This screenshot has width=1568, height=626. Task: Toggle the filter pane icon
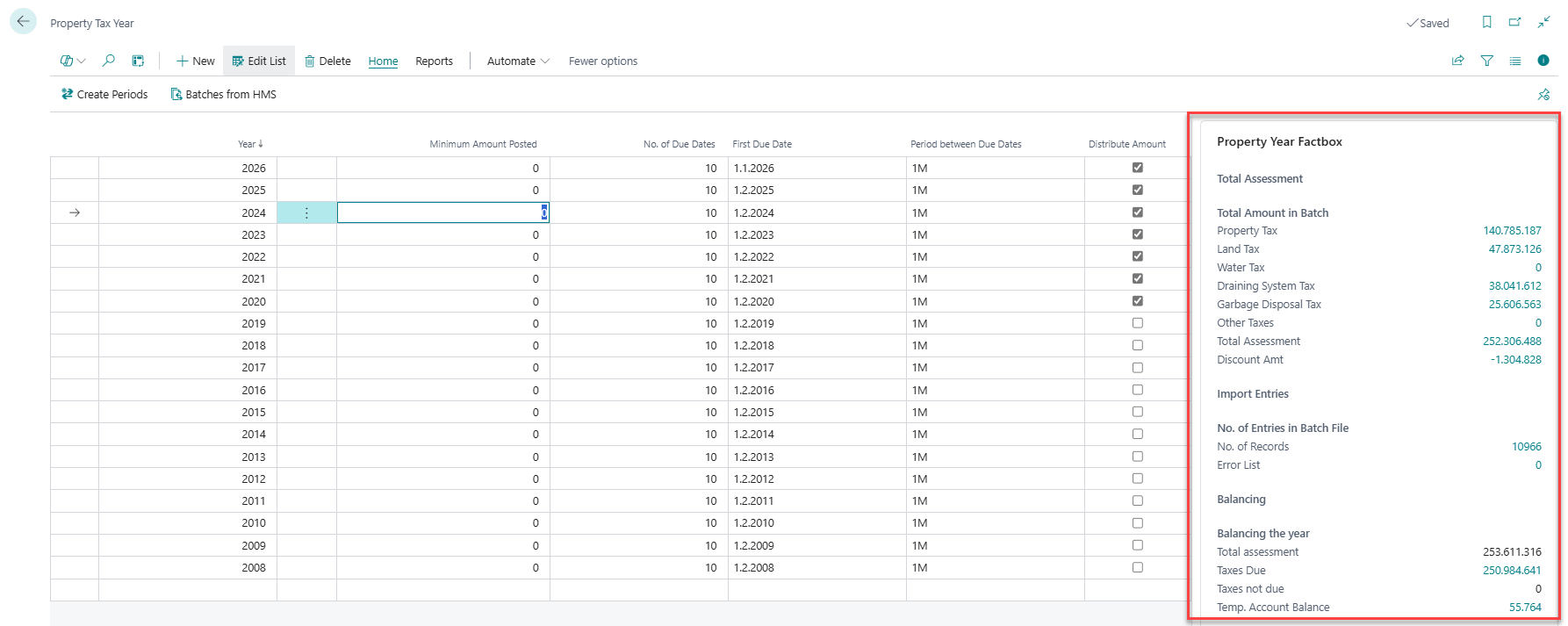(1486, 61)
